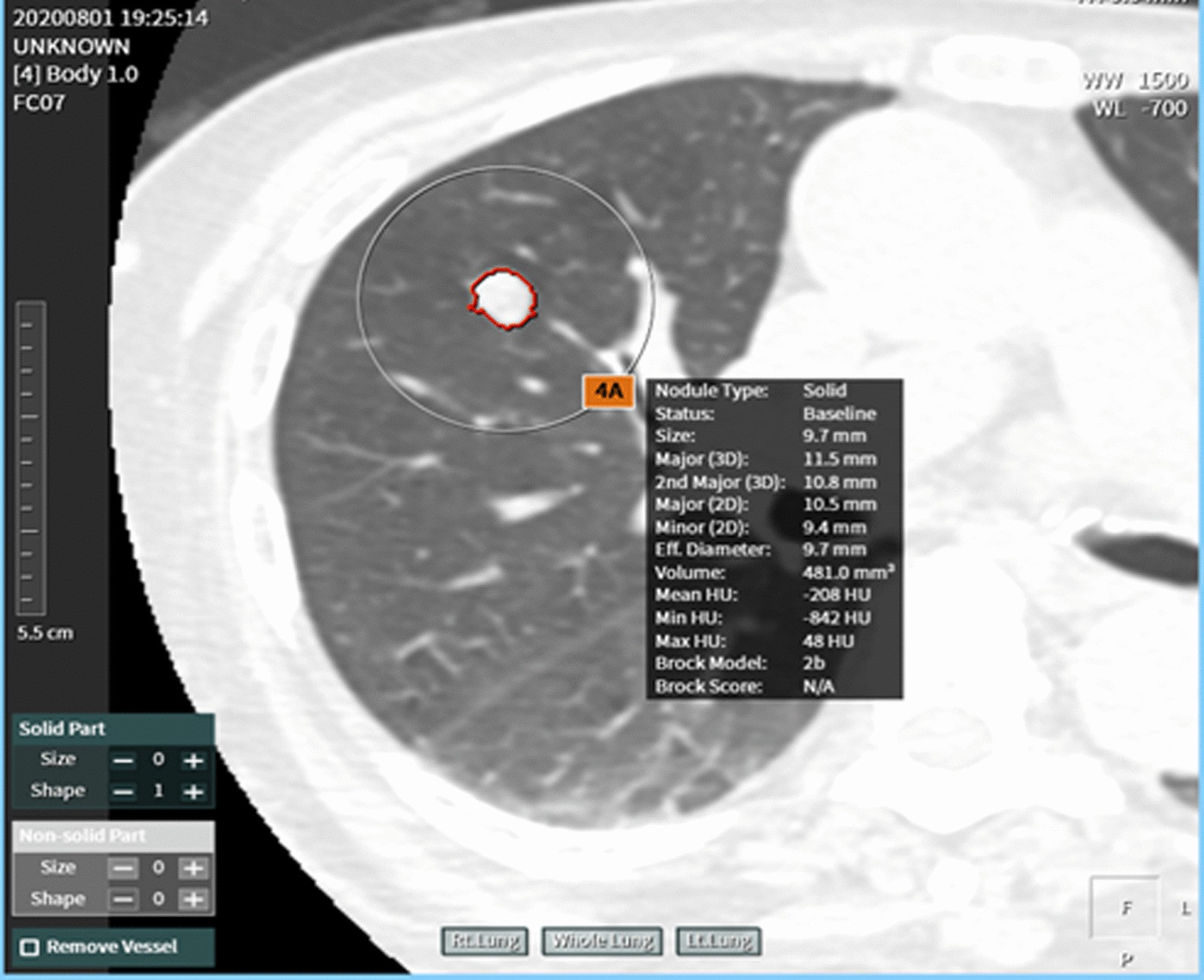Select the Lt.Lung view button
1204x980 pixels.
718,941
